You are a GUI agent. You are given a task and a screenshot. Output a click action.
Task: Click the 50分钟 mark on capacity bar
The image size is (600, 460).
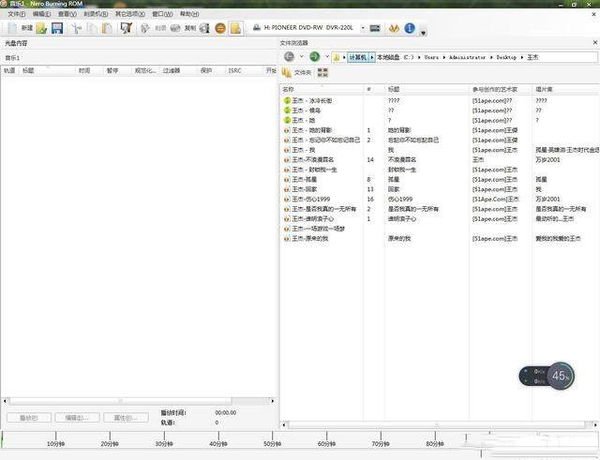(x=270, y=443)
